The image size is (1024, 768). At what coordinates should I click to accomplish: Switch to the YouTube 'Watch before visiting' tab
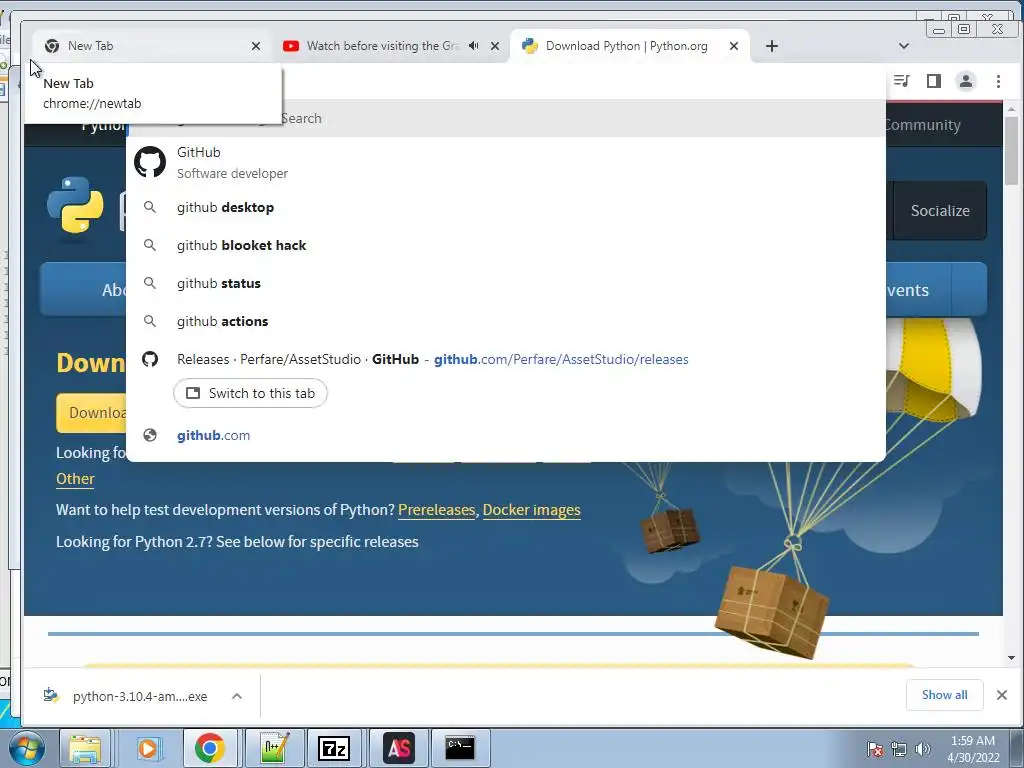tap(382, 46)
